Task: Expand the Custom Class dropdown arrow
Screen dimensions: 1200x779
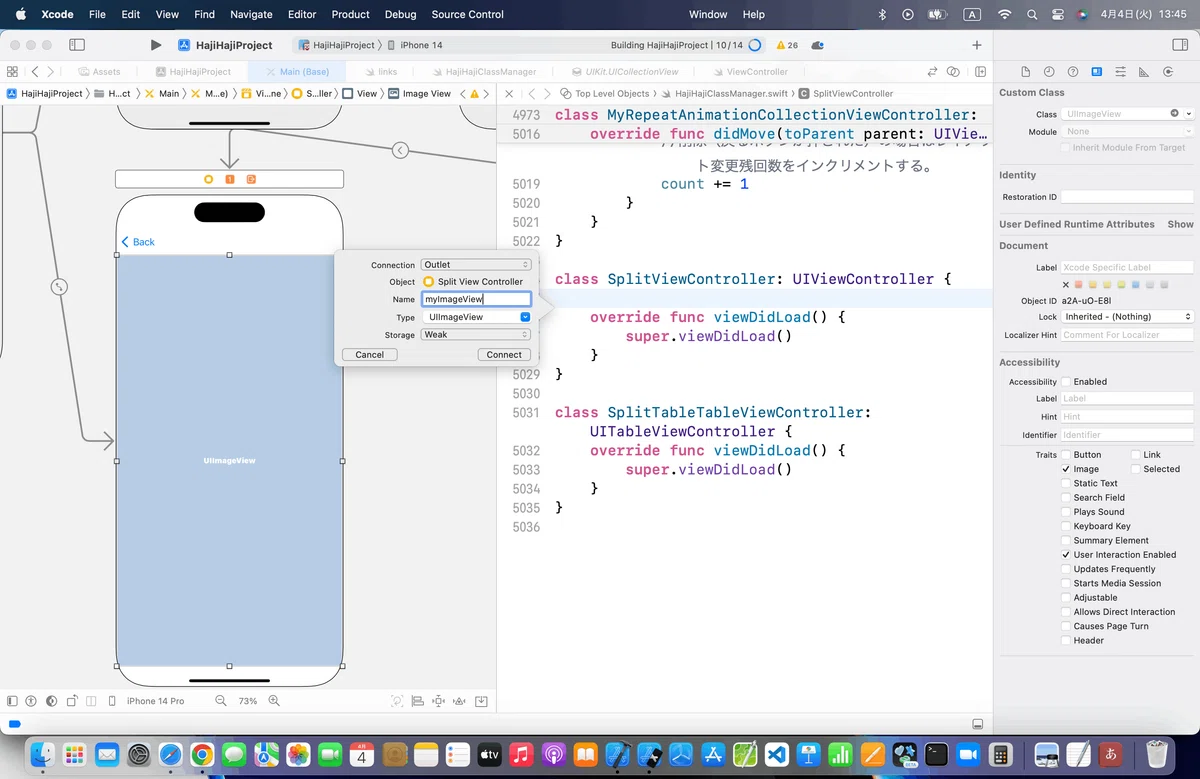Action: click(x=1188, y=114)
